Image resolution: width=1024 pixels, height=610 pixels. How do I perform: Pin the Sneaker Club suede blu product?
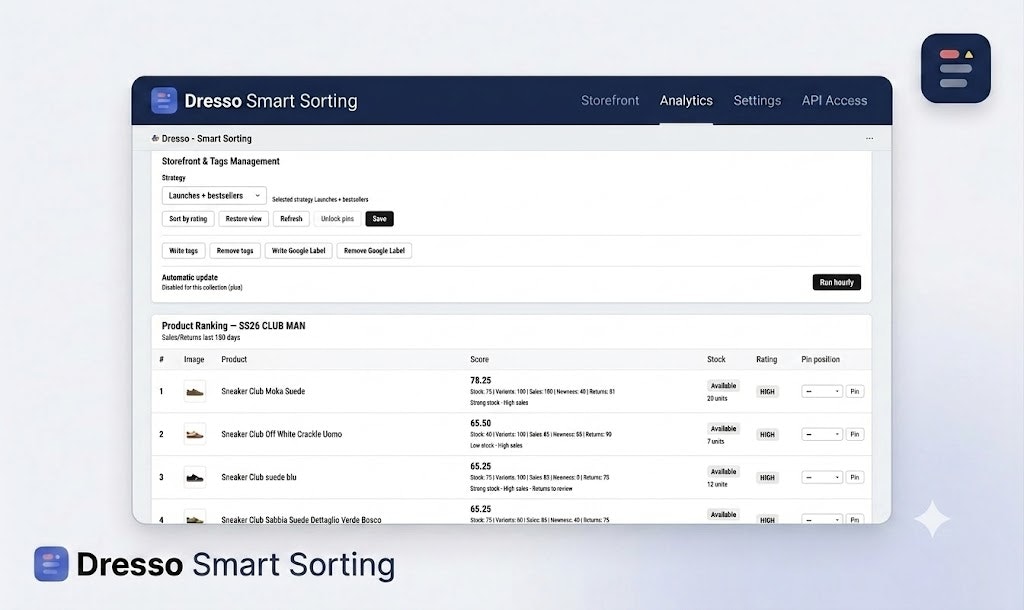click(x=855, y=477)
